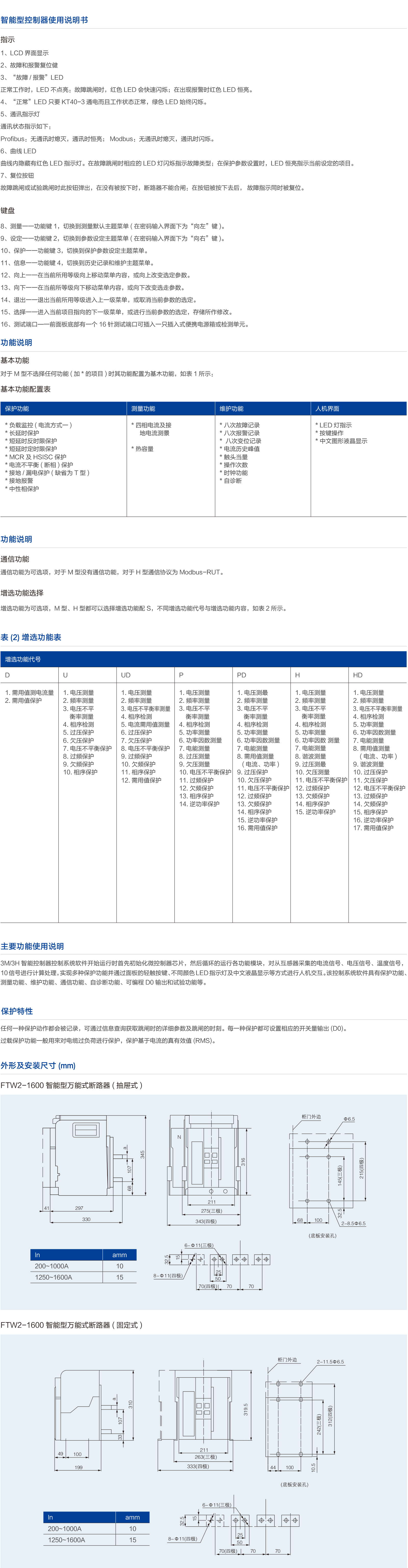408x1568 pixels.
Task: Click the line starting 10、保护——功能键 3
Action: [x=74, y=251]
